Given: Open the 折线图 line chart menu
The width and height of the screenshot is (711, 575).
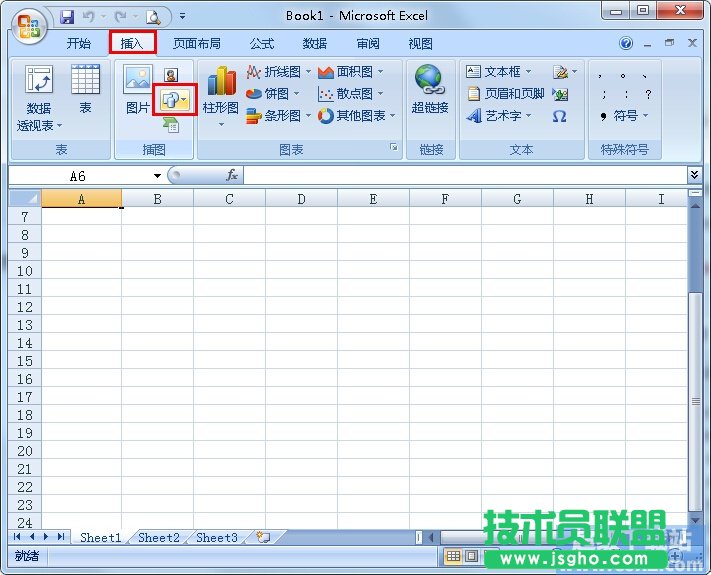Looking at the screenshot, I should pos(278,72).
